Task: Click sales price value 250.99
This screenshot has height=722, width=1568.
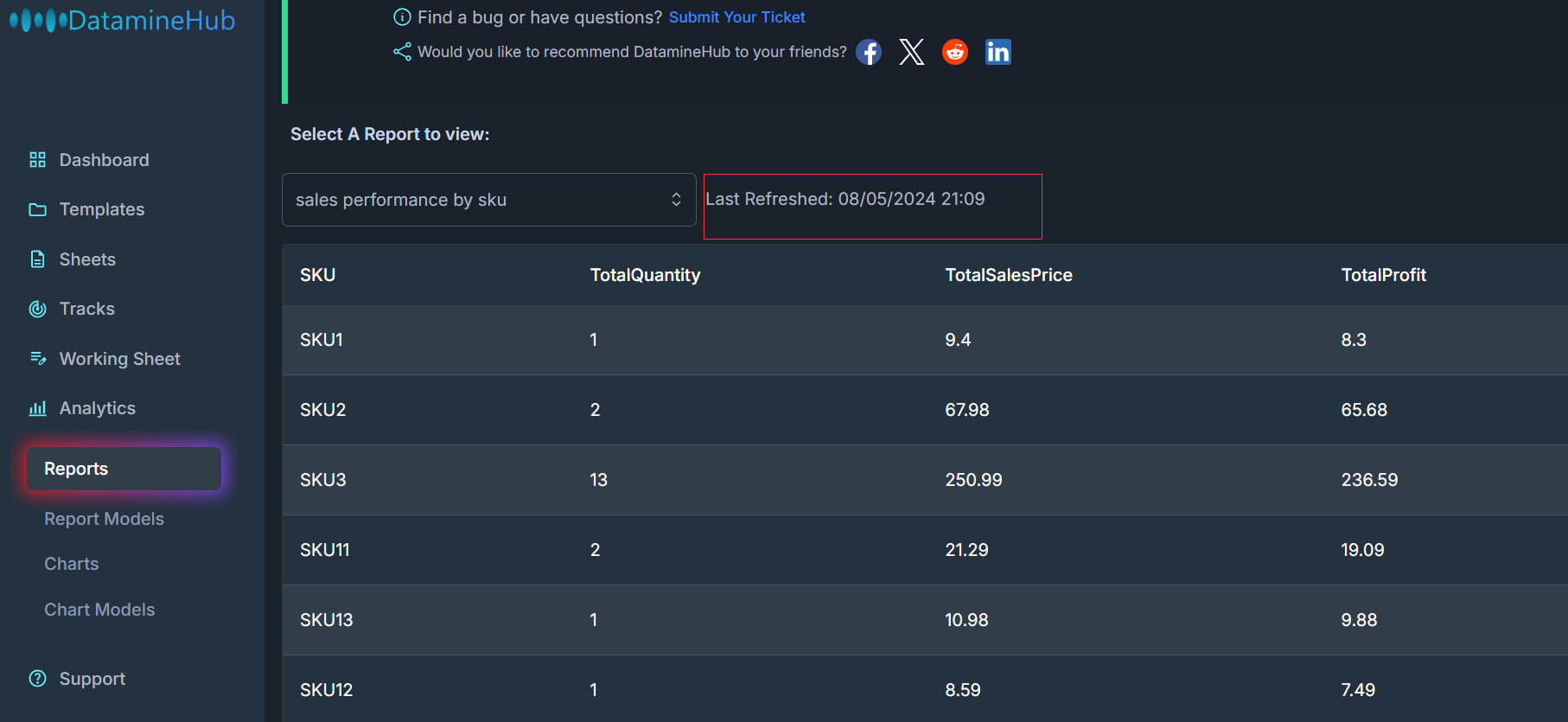Action: 973,480
